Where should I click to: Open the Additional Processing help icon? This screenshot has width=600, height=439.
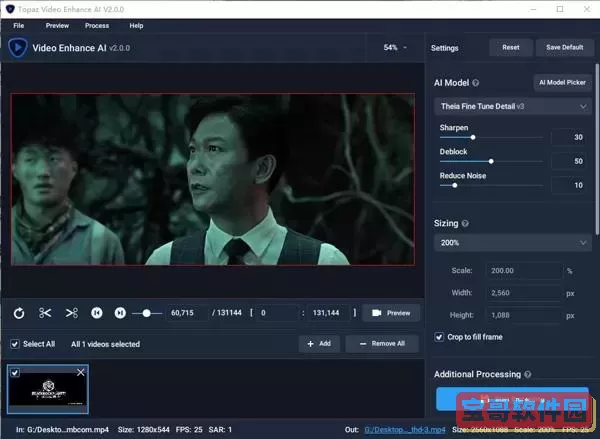[x=528, y=374]
